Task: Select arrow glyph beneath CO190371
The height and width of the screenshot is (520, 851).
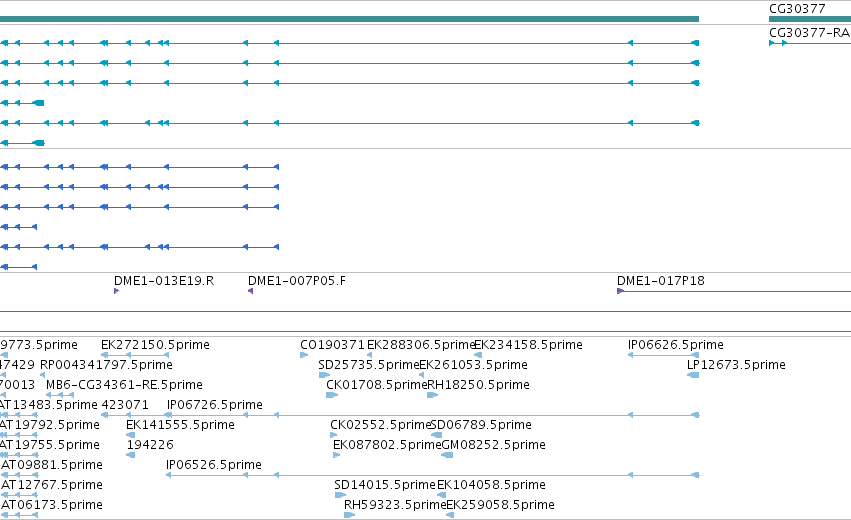Action: (x=304, y=355)
